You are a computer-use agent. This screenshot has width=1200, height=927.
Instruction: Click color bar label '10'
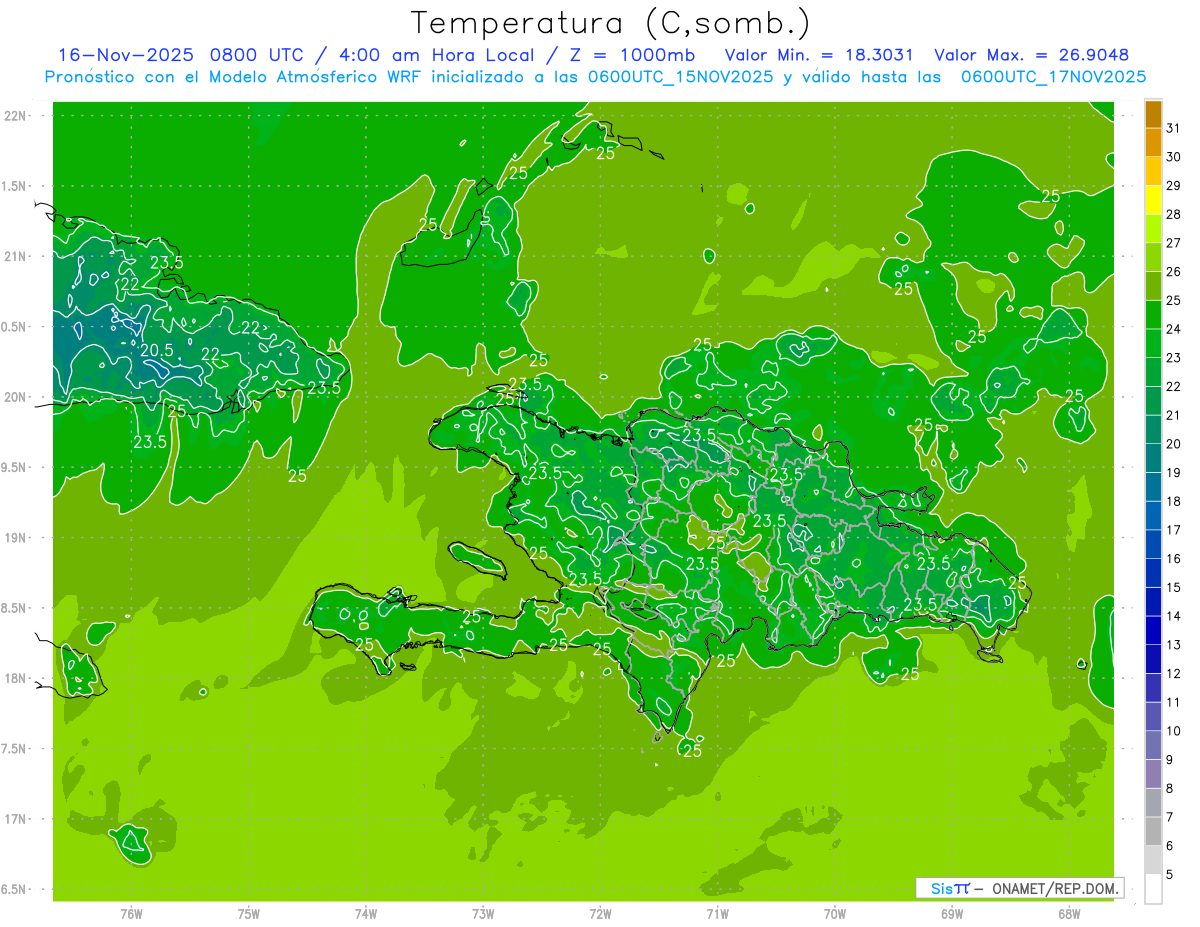(1174, 731)
